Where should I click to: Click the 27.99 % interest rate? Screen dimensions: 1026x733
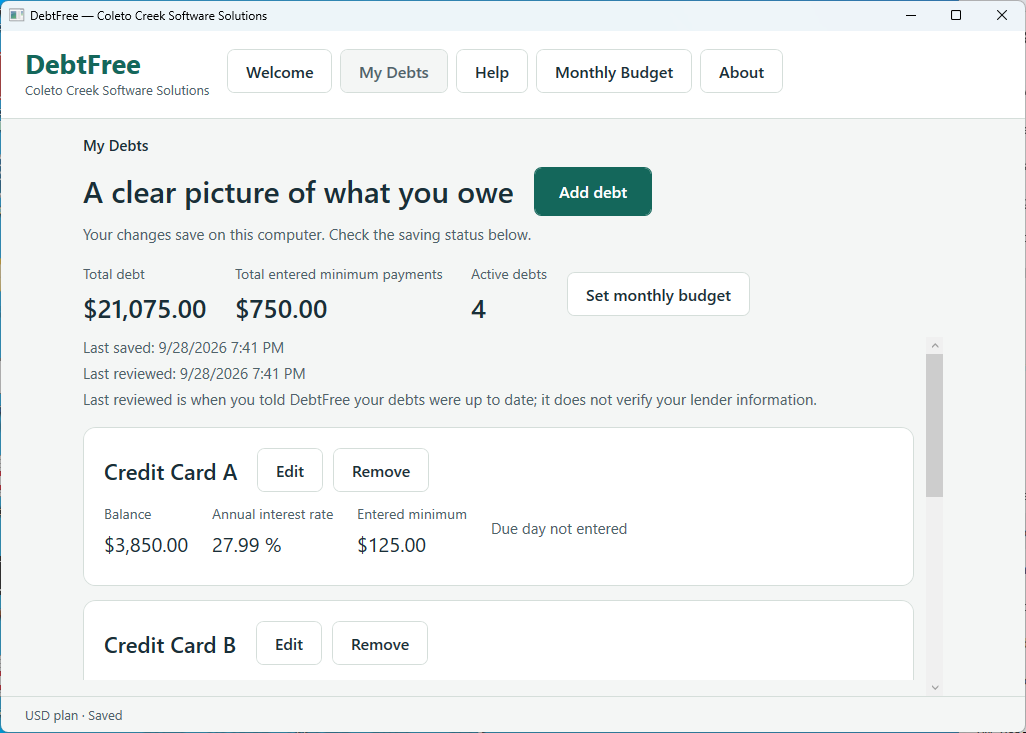pos(247,545)
